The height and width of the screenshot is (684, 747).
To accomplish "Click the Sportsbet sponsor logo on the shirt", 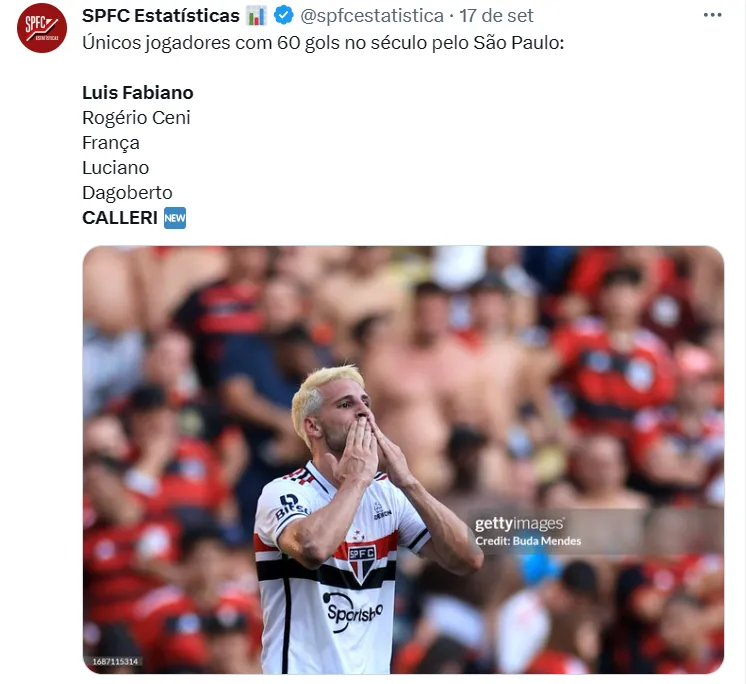I will point(353,612).
